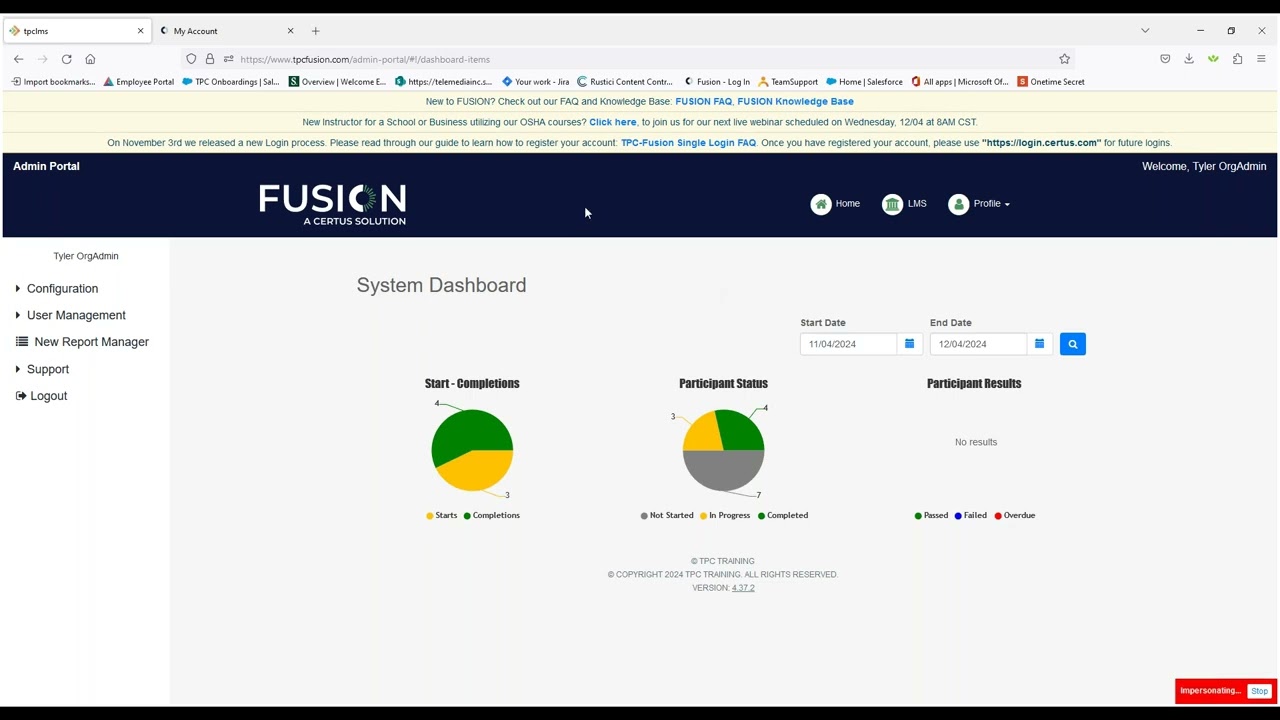Image resolution: width=1280 pixels, height=720 pixels.
Task: Open the LMS building icon
Action: (892, 204)
